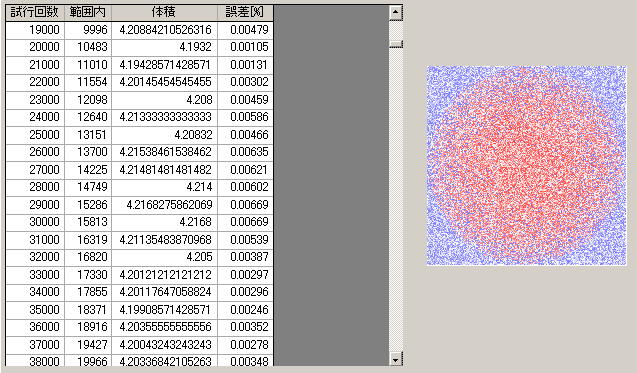The width and height of the screenshot is (637, 373).
Task: Click the Monte Carlo scatter plot image
Action: click(526, 166)
